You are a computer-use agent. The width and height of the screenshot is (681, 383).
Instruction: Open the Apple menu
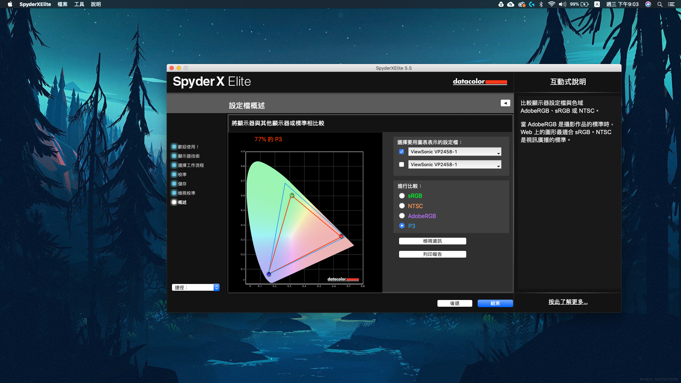pos(10,4)
